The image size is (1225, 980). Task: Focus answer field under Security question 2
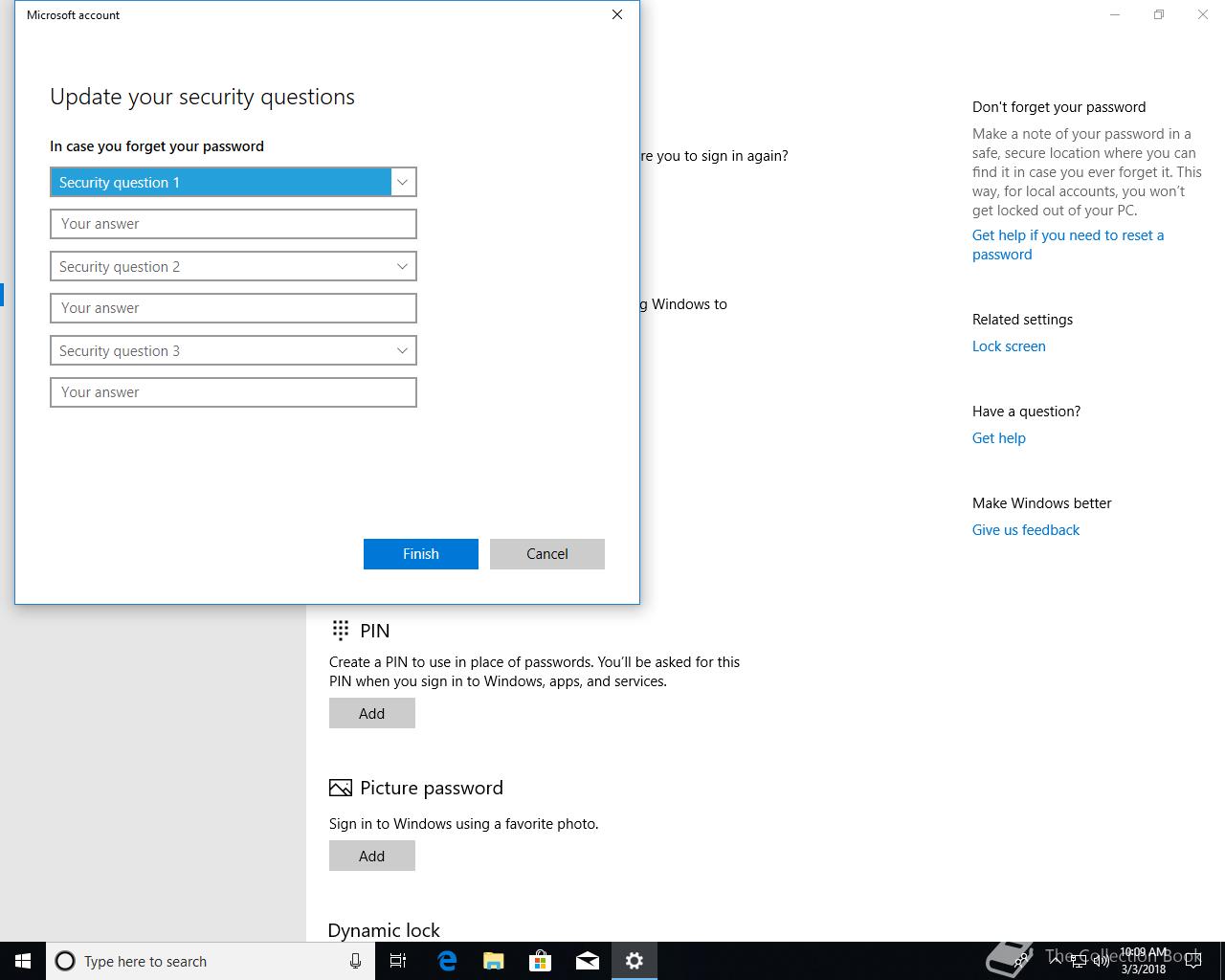233,308
